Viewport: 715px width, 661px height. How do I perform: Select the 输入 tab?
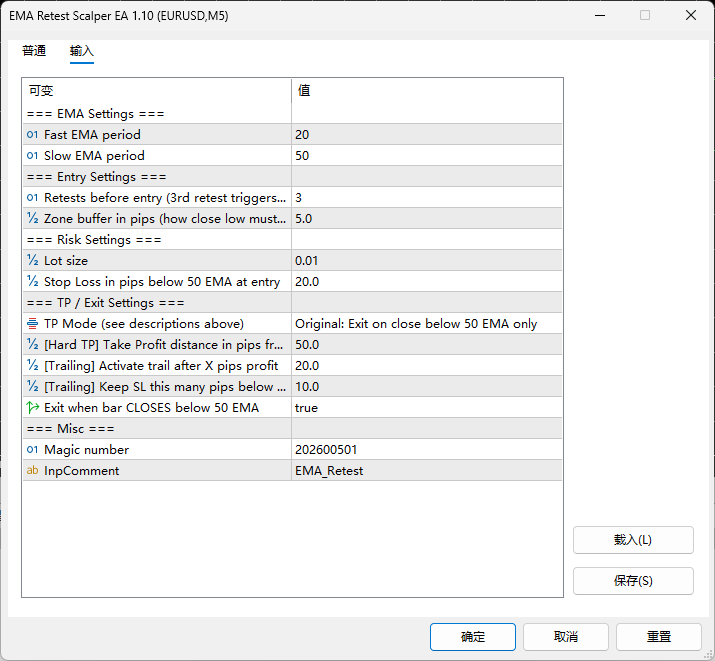tap(82, 51)
